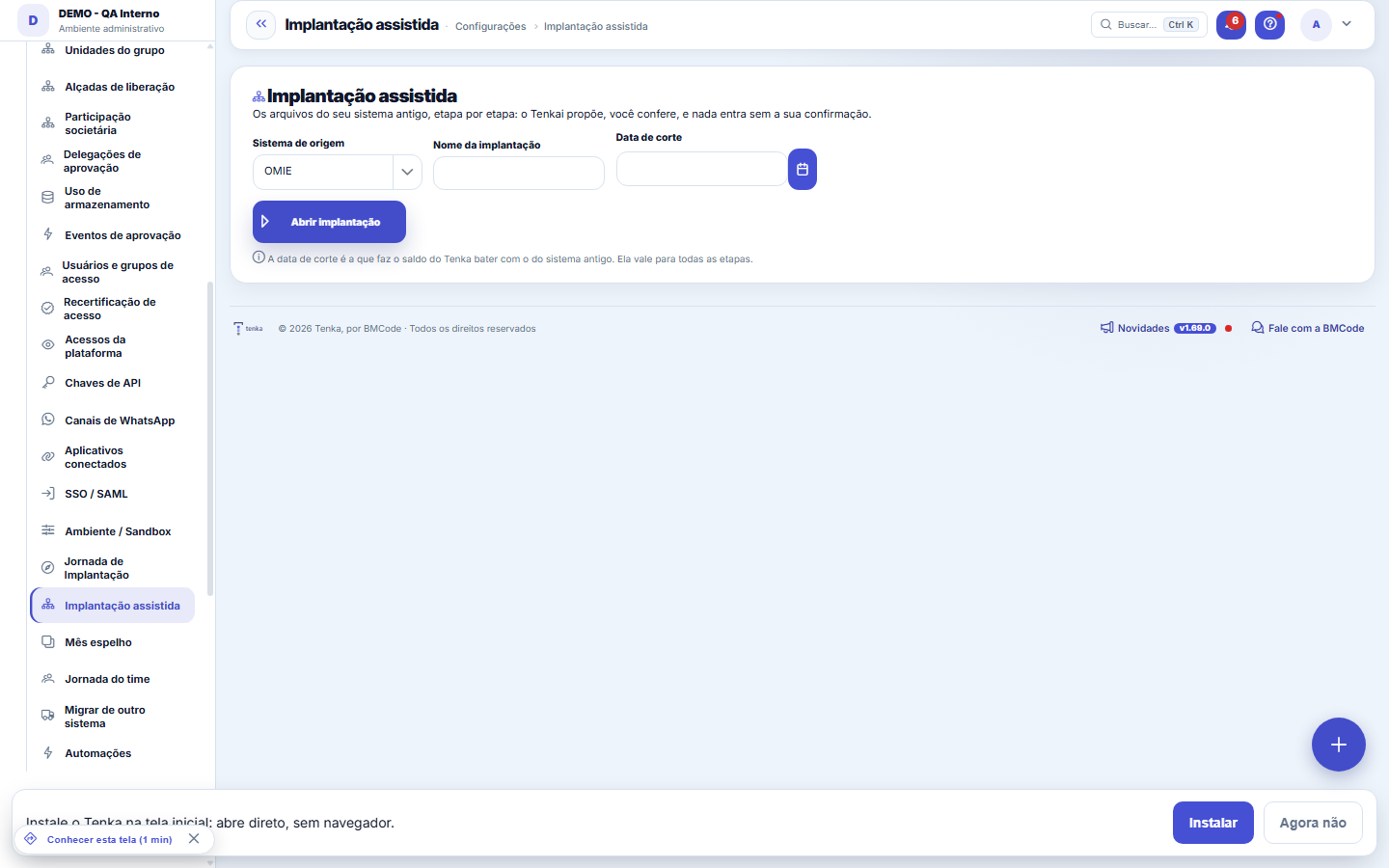Click the Chaves de API key icon
Image resolution: width=1389 pixels, height=868 pixels.
coord(47,383)
